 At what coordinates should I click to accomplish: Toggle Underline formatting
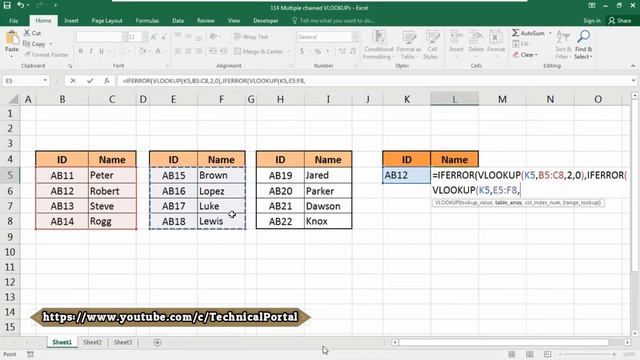[101, 51]
